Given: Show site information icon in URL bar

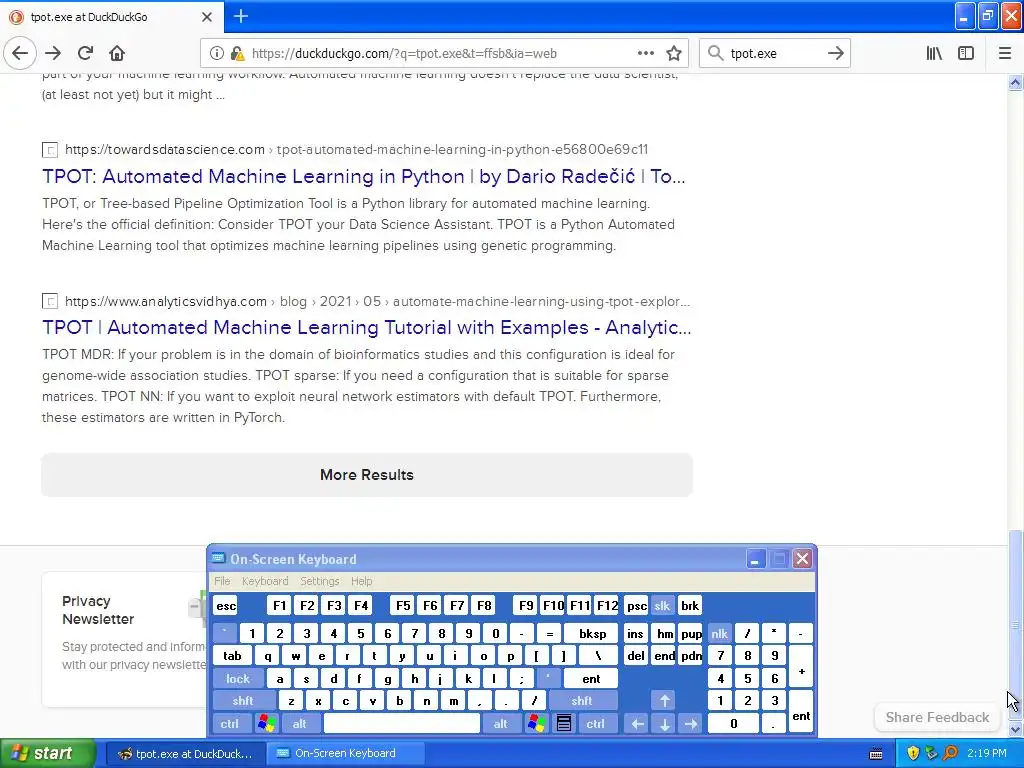Looking at the screenshot, I should click(217, 54).
